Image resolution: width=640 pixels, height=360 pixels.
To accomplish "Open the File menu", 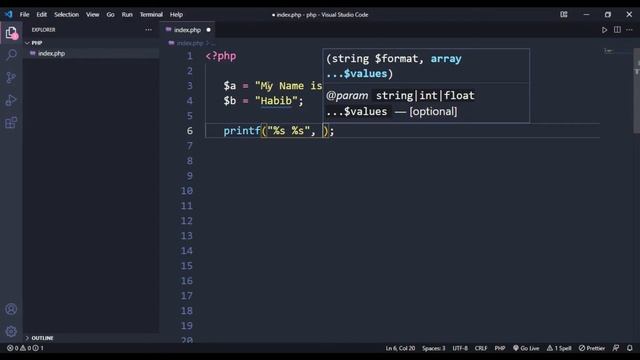I will [24, 14].
